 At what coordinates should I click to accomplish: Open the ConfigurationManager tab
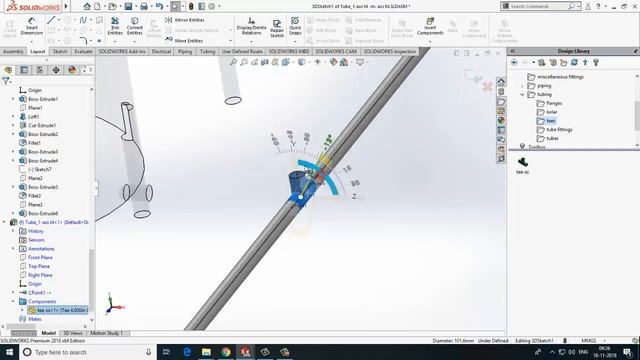click(x=40, y=70)
